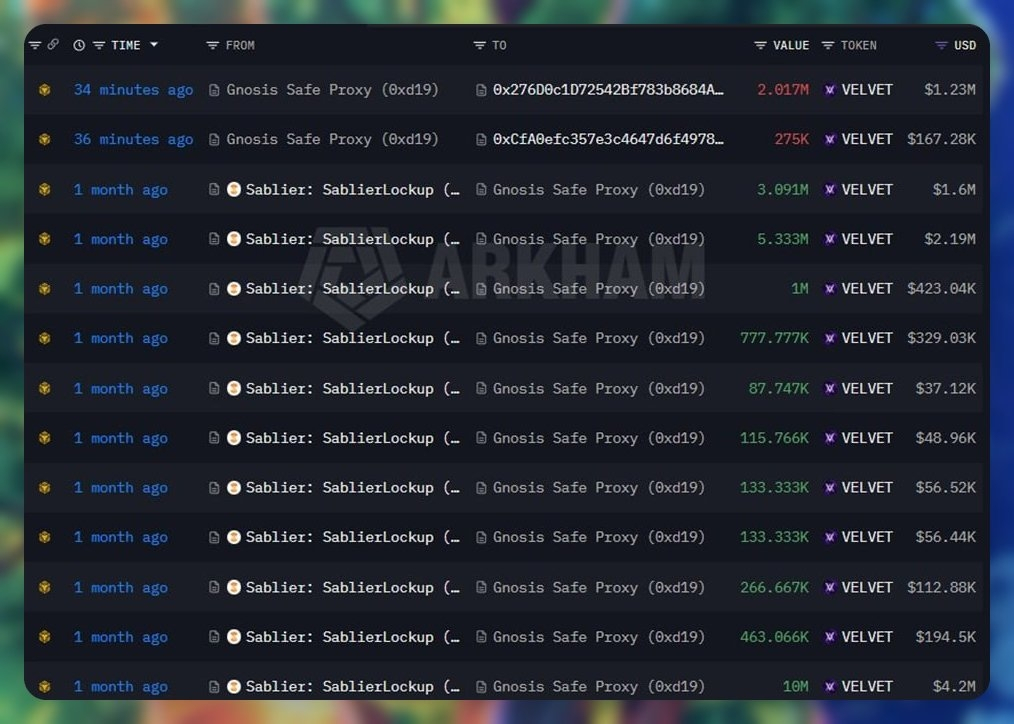The image size is (1014, 724).
Task: Click chain cube icon on the 463.066K row
Action: (45, 637)
